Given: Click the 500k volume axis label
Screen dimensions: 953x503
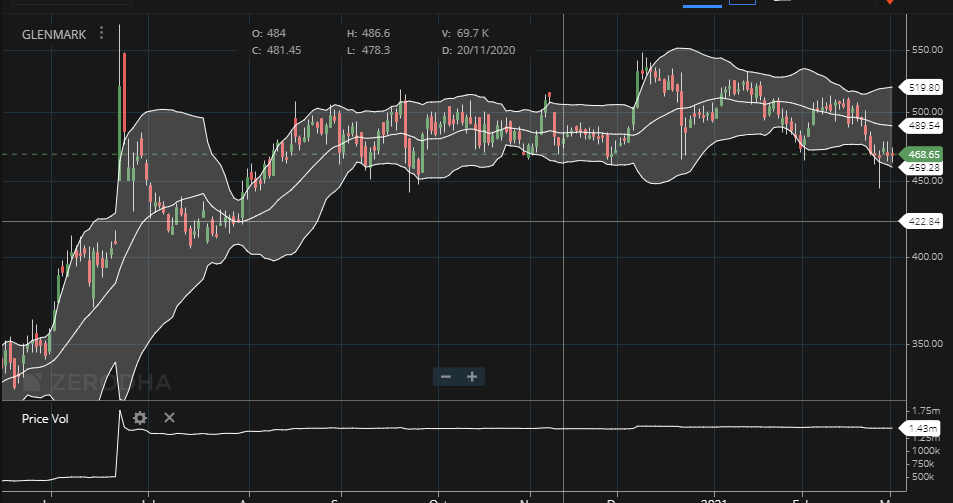Looking at the screenshot, I should pyautogui.click(x=923, y=476).
